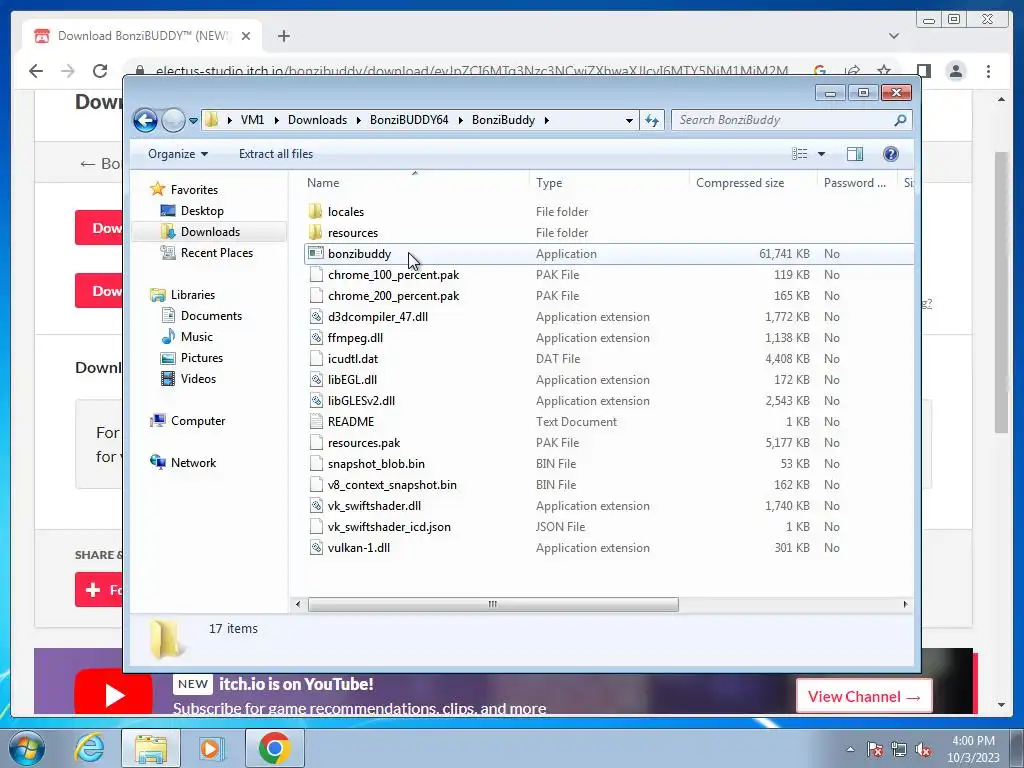Select the ffmpeg.dll file icon
Viewport: 1024px width, 768px height.
point(315,338)
